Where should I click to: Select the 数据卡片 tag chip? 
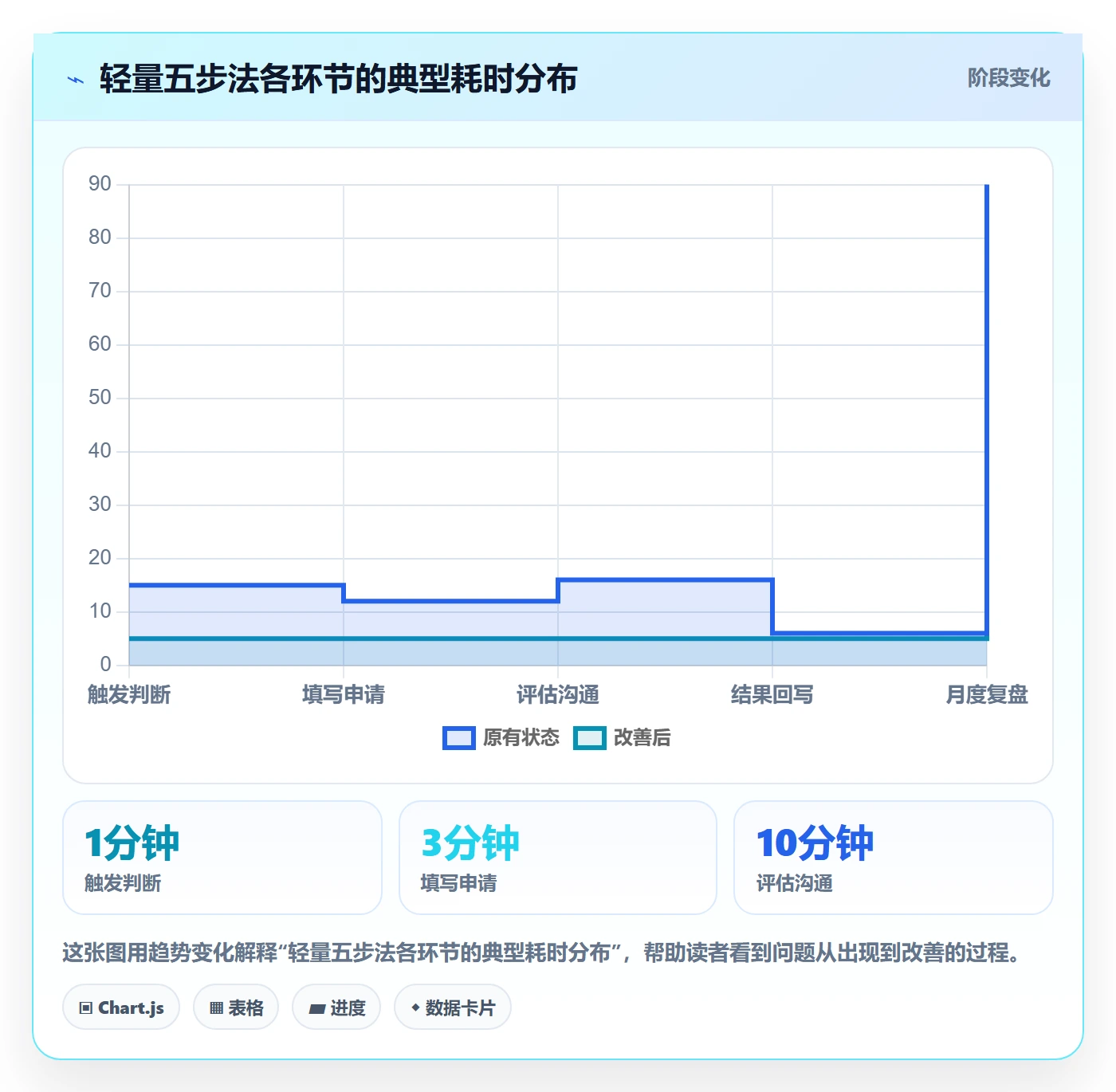tap(453, 1008)
